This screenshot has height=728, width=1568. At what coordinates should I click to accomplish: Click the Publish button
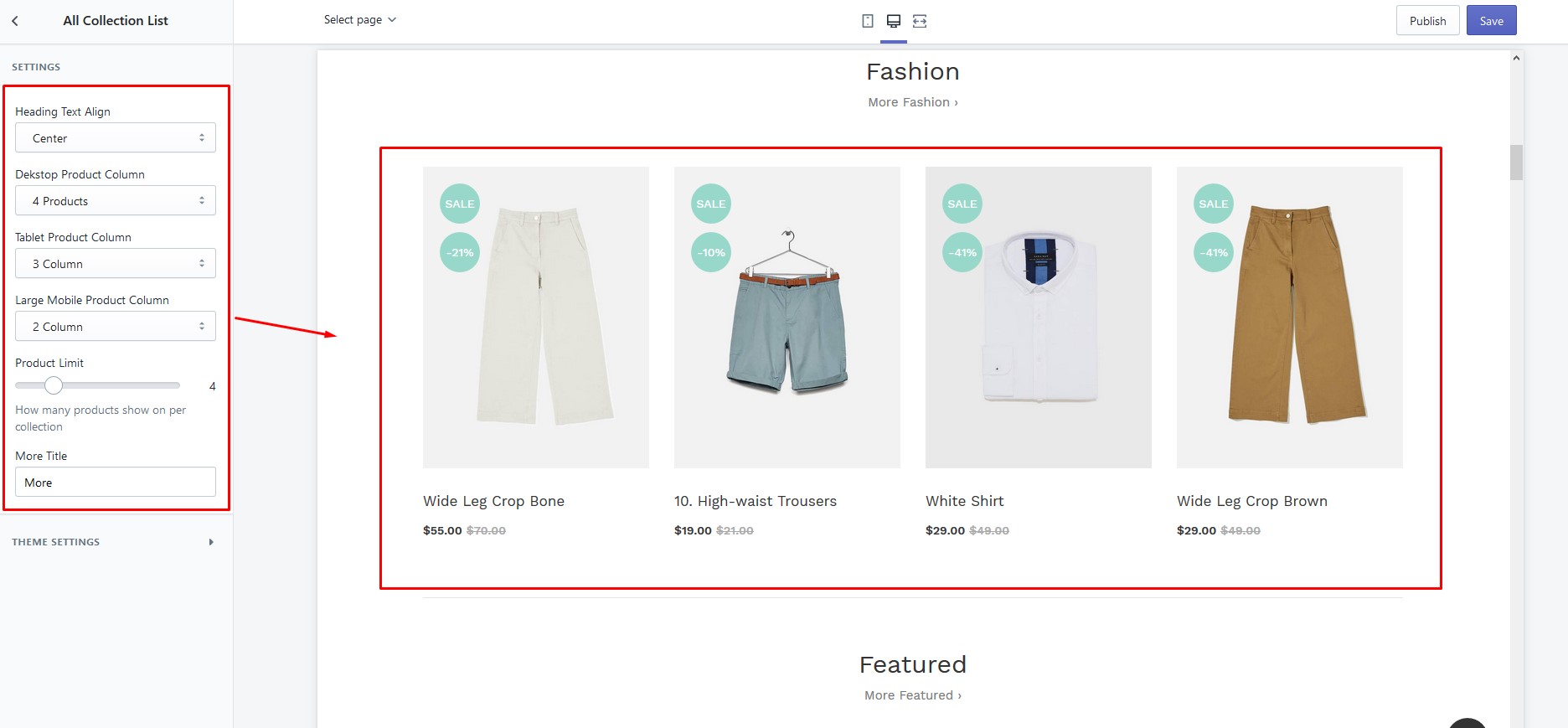tap(1427, 21)
